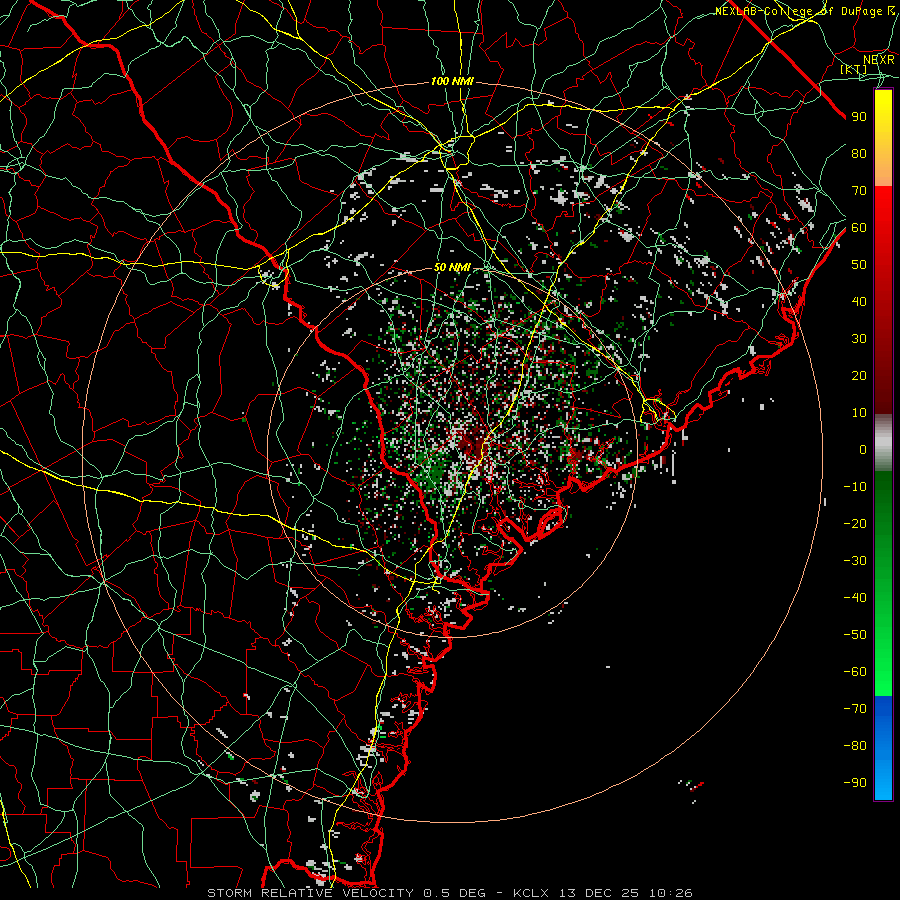
Task: Click the 10 value on velocity scale
Action: pos(859,413)
